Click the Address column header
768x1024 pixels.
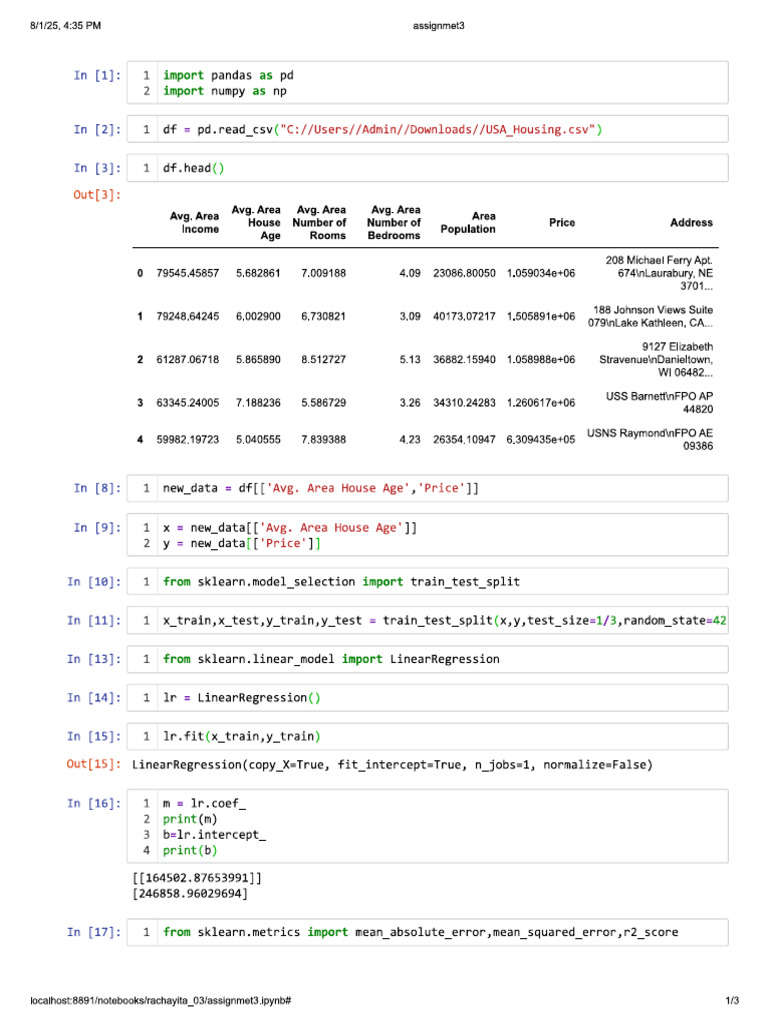[x=692, y=223]
